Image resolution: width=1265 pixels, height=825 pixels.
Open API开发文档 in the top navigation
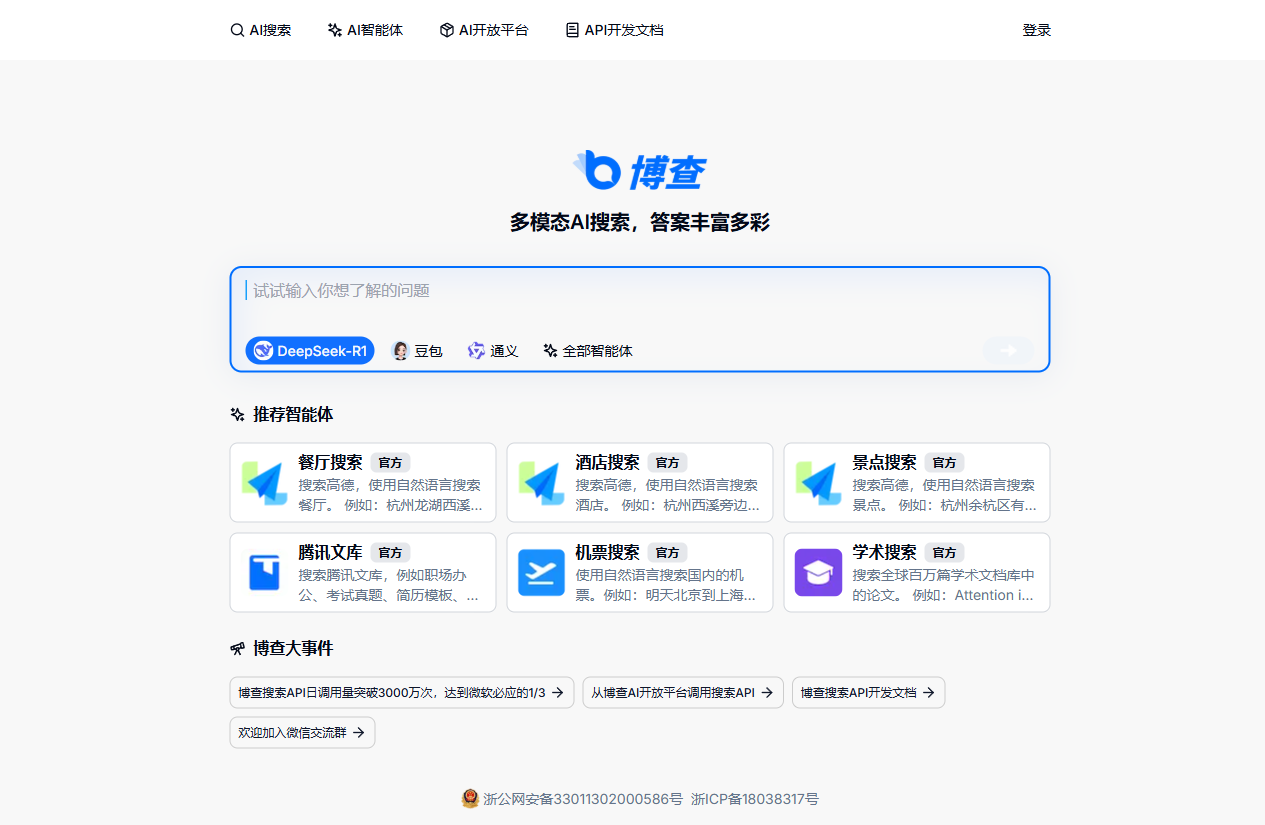pyautogui.click(x=614, y=30)
